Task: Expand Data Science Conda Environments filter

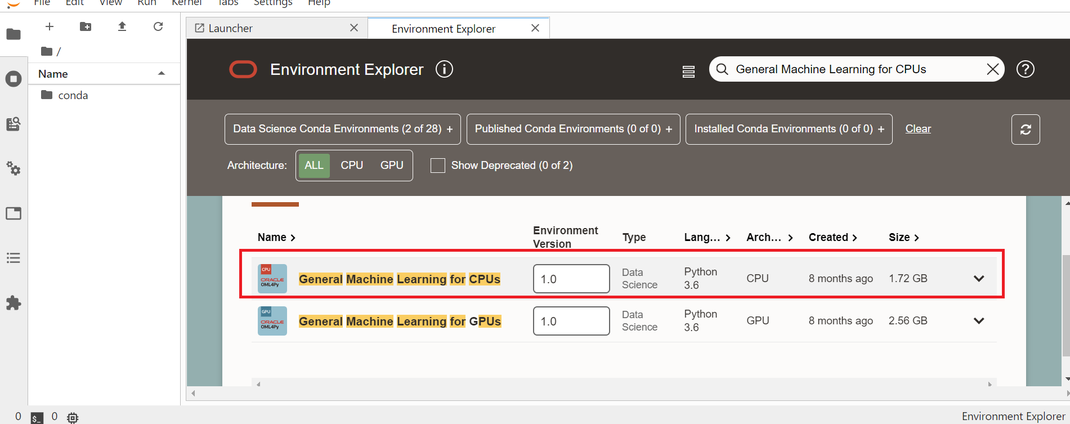Action: click(343, 129)
